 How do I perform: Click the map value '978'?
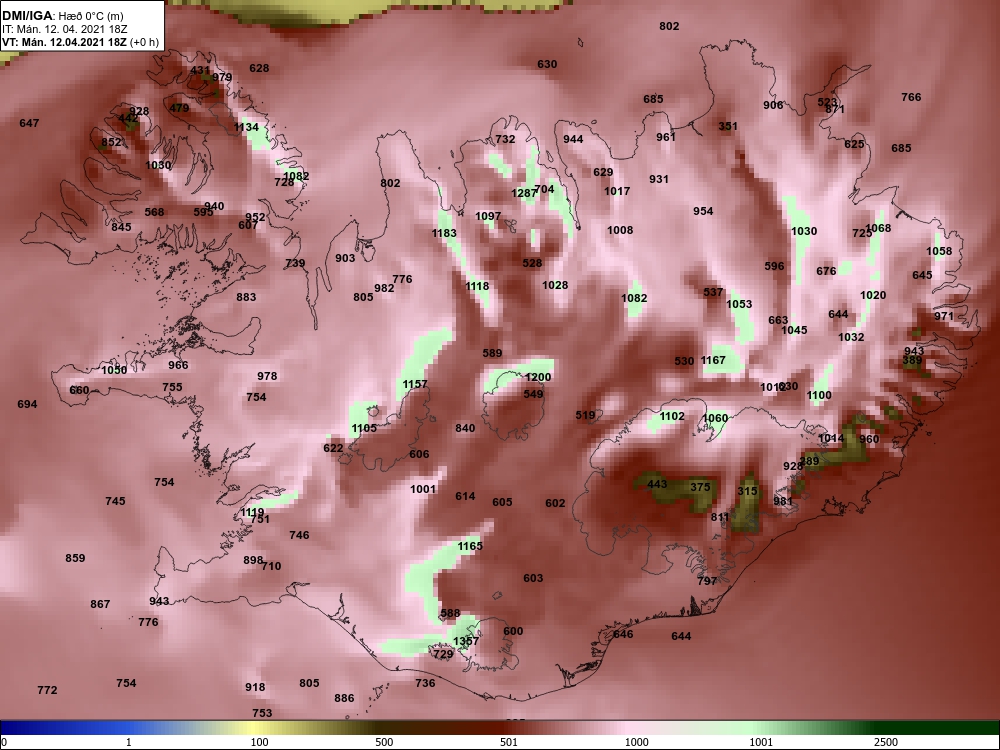[267, 376]
